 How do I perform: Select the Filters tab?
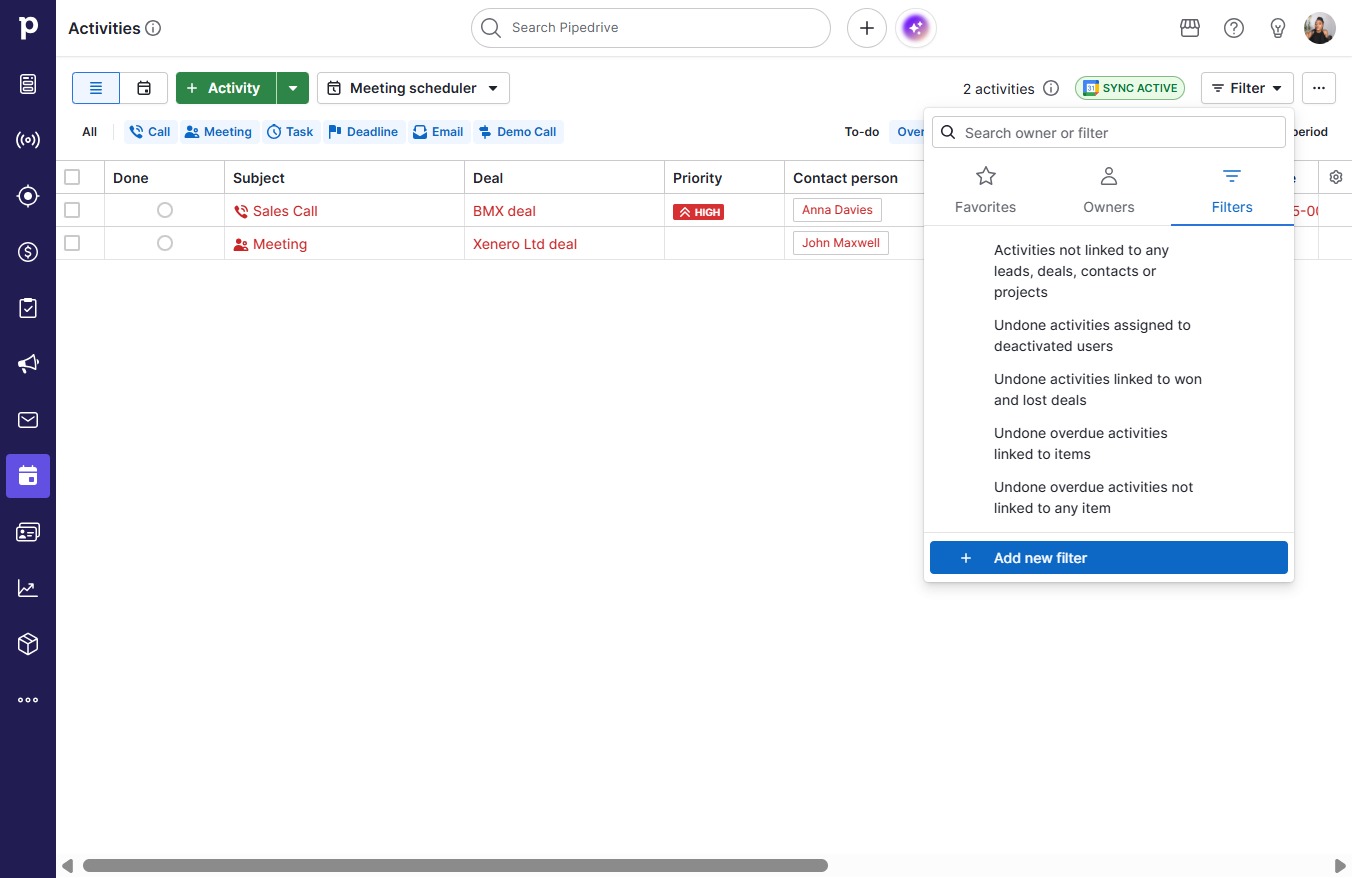[x=1232, y=190]
